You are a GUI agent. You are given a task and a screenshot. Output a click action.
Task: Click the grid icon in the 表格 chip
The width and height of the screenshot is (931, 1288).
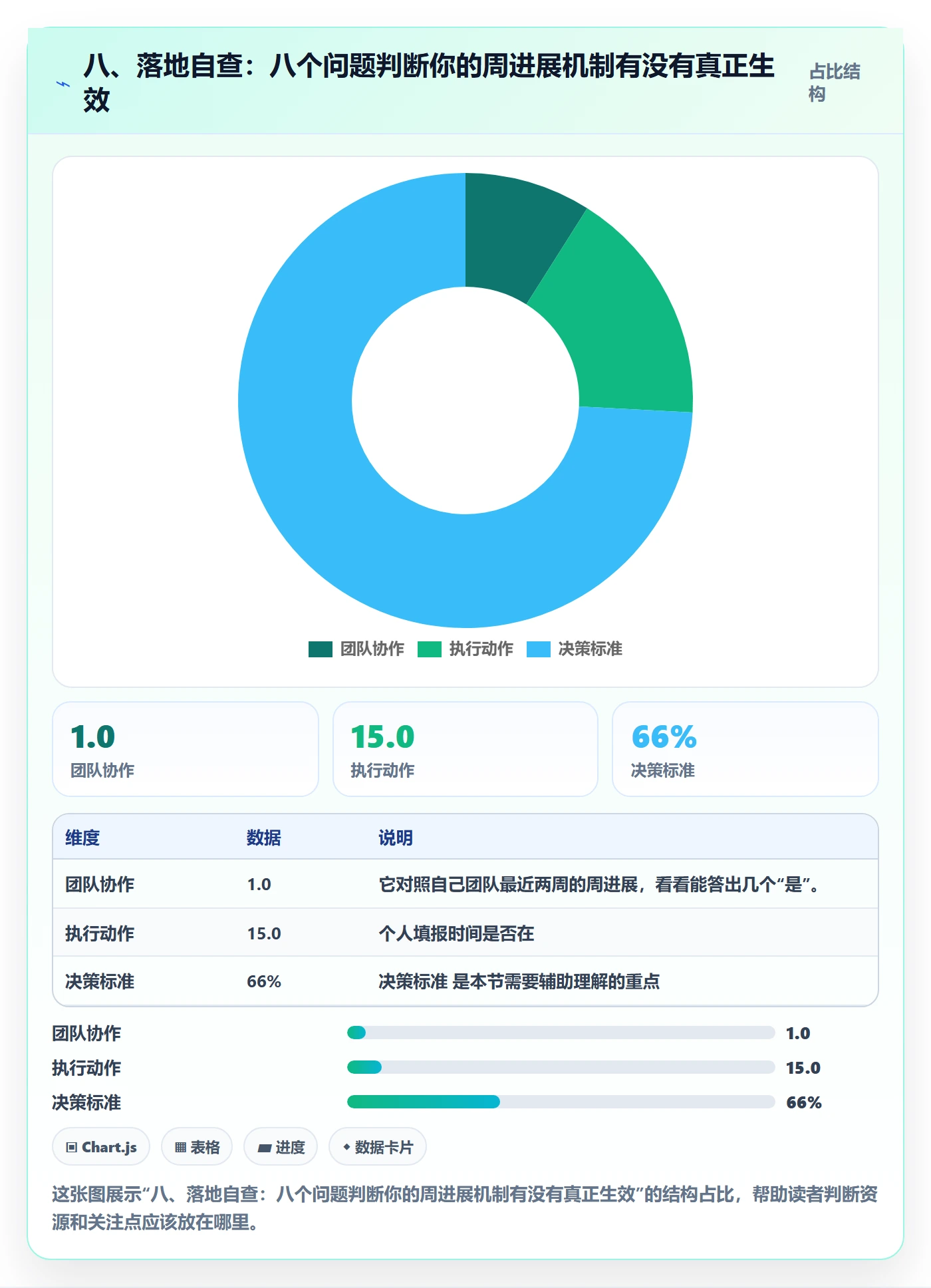tap(180, 1147)
